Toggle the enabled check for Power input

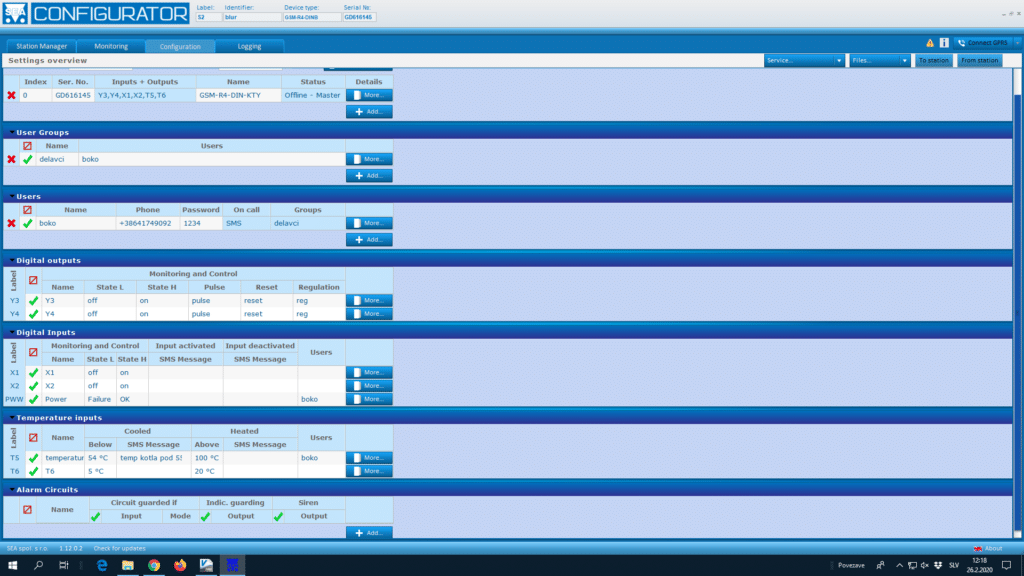(x=33, y=399)
